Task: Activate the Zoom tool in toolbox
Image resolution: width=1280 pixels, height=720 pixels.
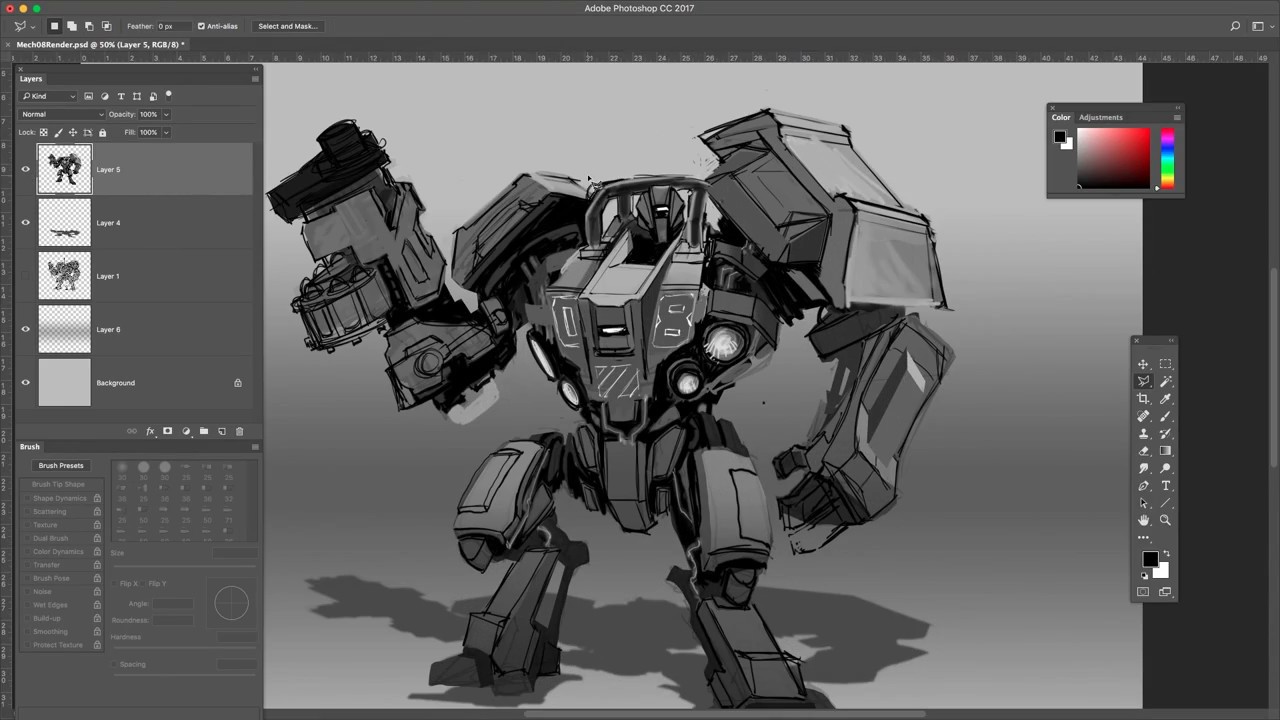Action: [x=1165, y=520]
